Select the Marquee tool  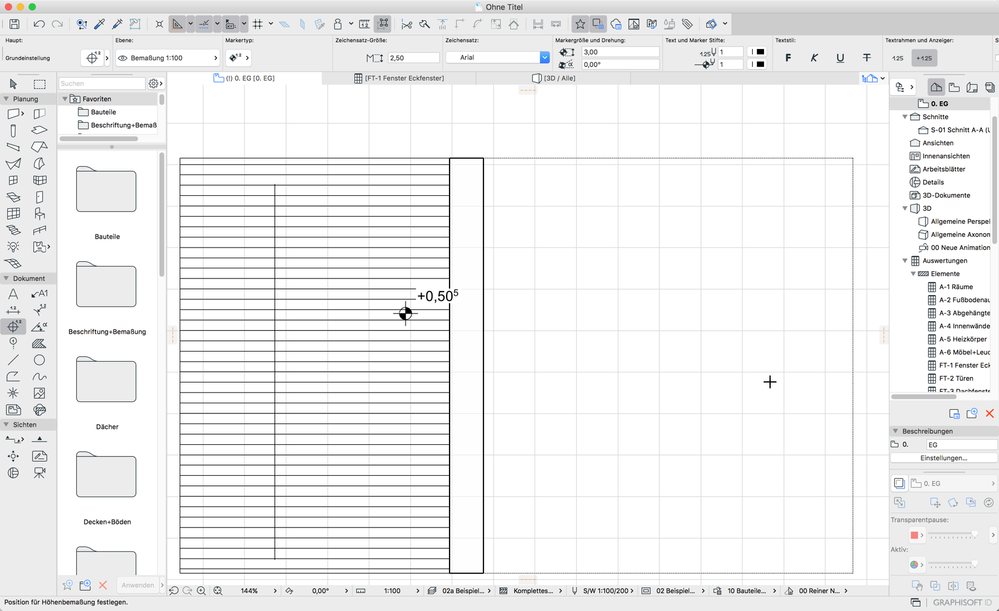coord(40,84)
